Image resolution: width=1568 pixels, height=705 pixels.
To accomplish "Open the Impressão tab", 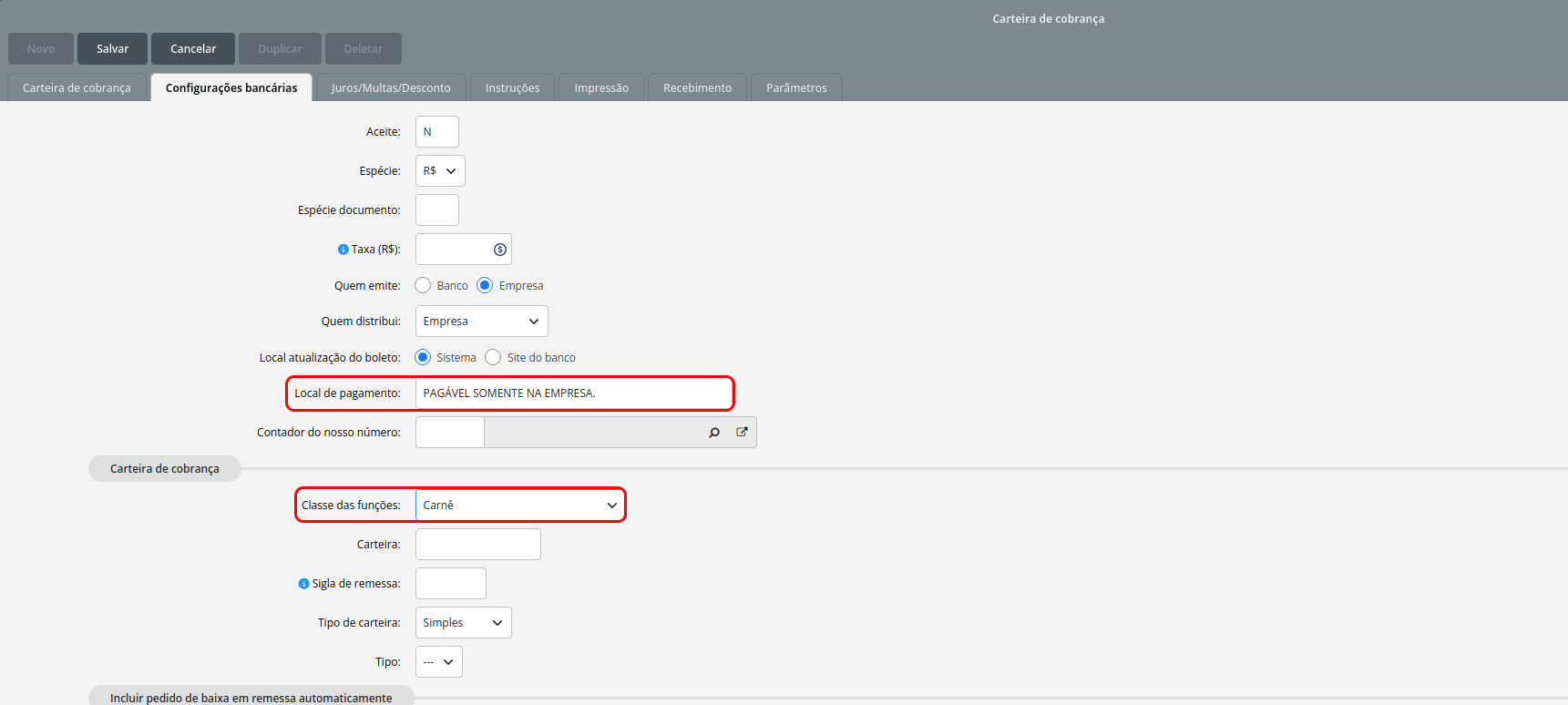I will coord(601,87).
